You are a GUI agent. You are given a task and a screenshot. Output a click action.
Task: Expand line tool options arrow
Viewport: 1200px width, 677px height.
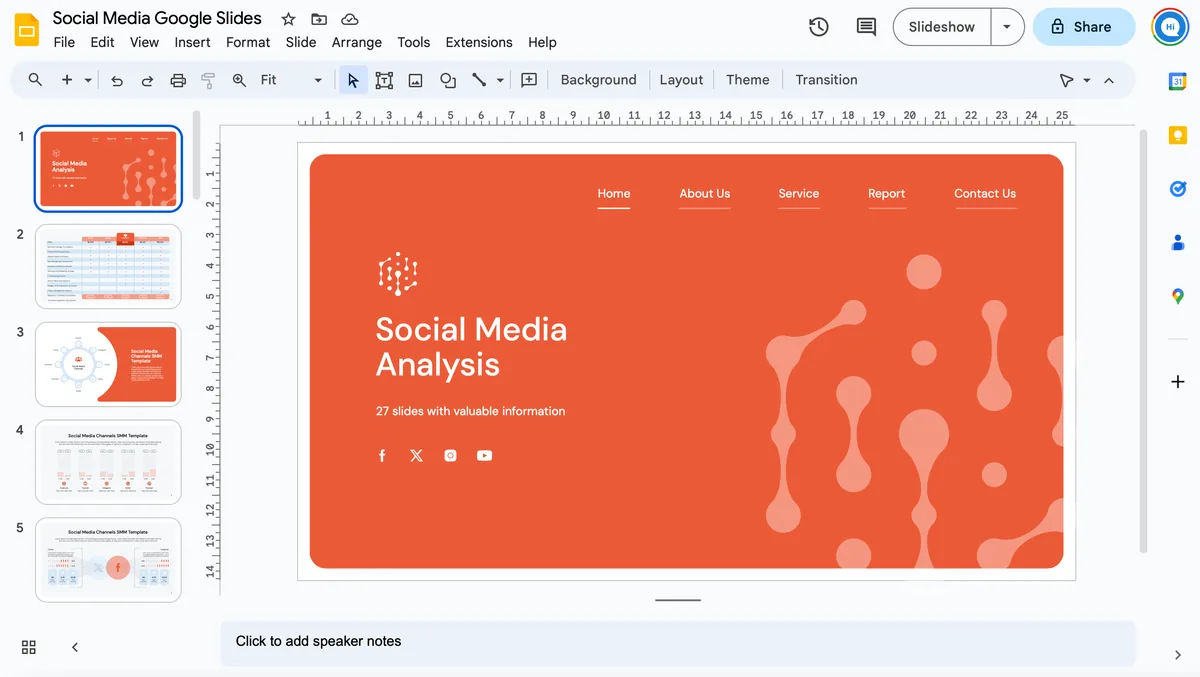(500, 80)
